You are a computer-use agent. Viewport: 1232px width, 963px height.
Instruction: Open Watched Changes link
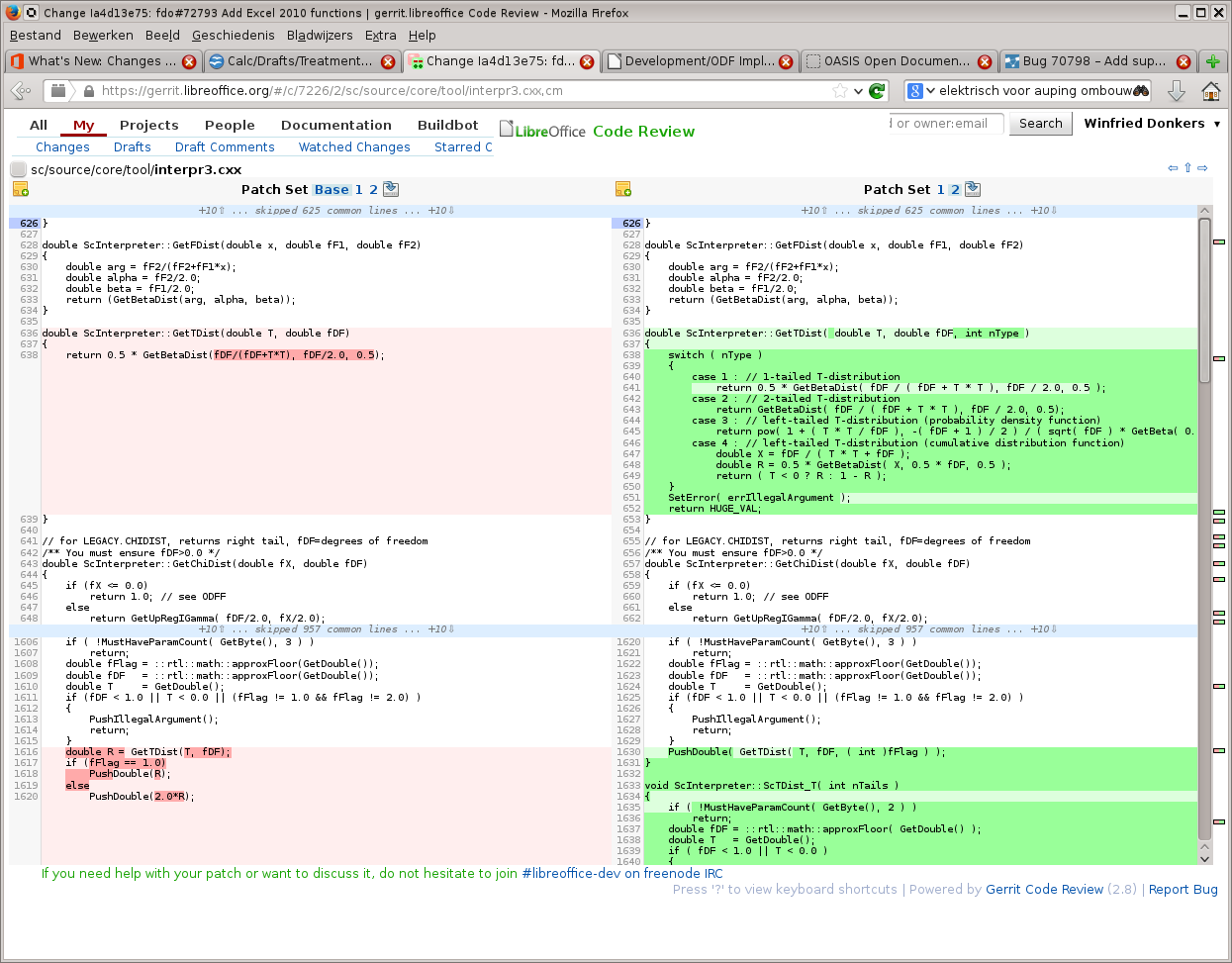point(354,146)
